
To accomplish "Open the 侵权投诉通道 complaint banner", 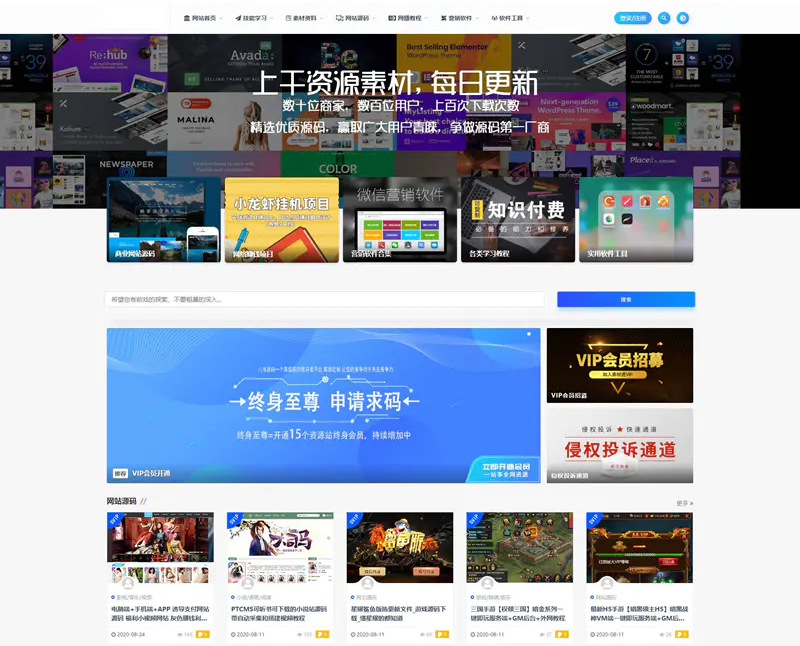I will tap(619, 445).
